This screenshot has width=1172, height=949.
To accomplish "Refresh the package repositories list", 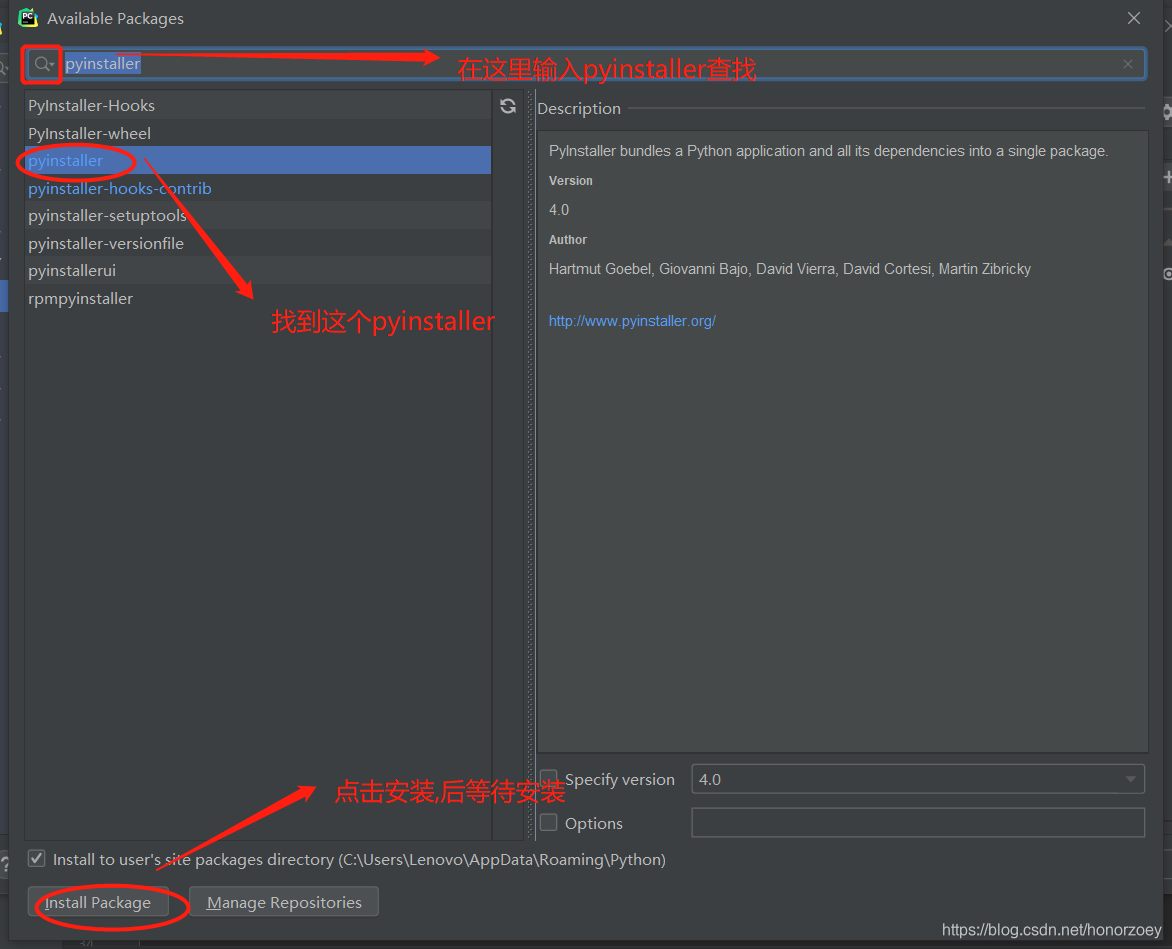I will [x=508, y=105].
